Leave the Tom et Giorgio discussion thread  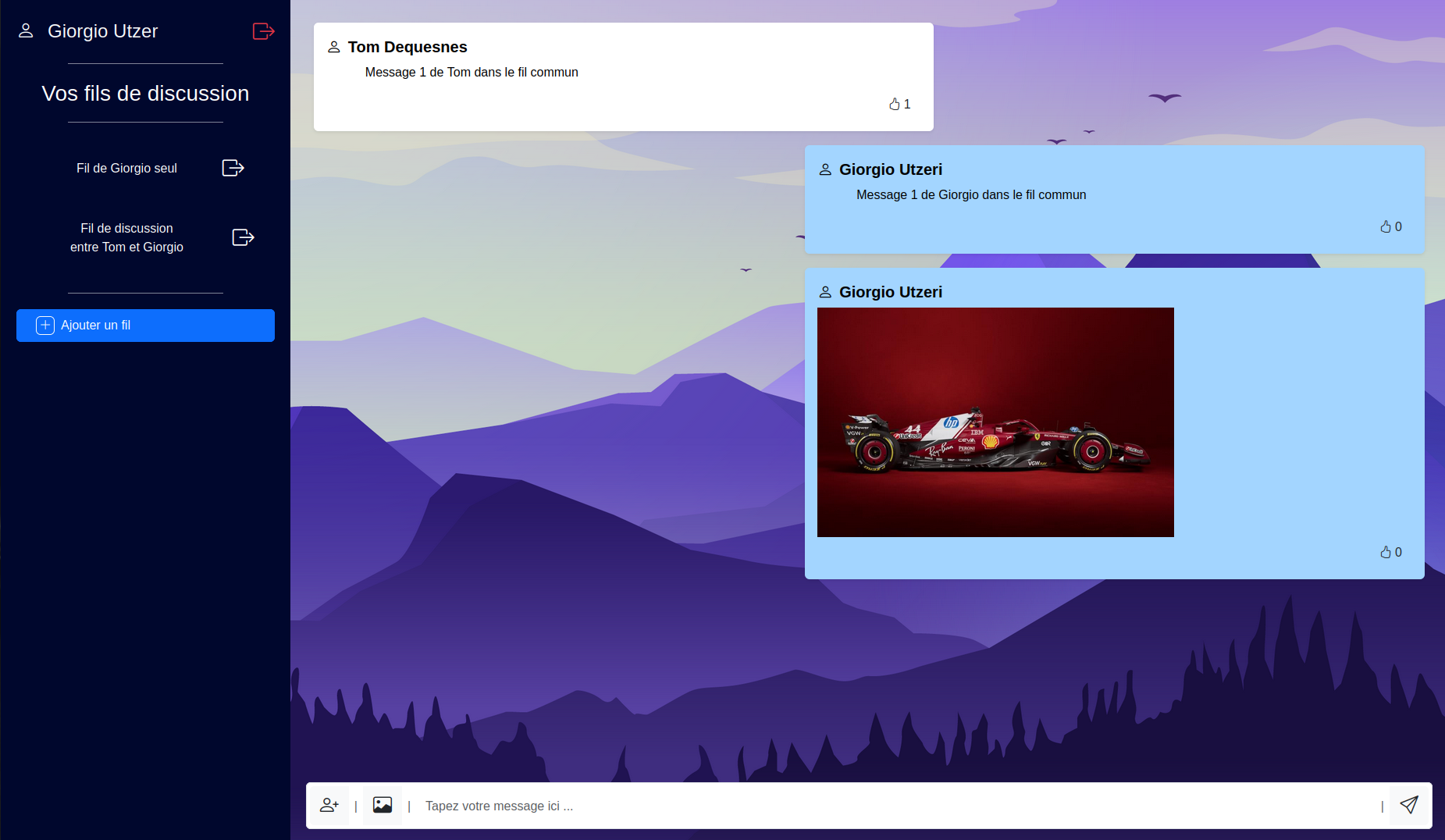pos(243,237)
